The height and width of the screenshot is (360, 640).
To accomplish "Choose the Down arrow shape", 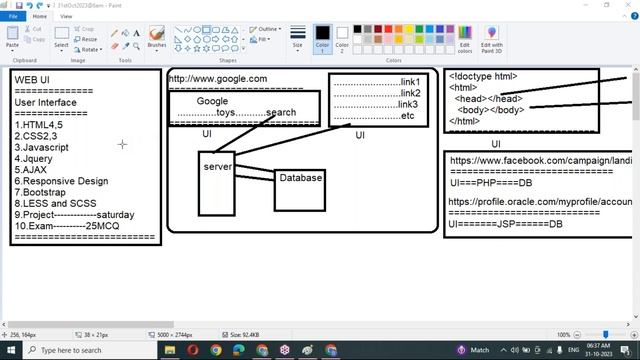I will (x=178, y=49).
